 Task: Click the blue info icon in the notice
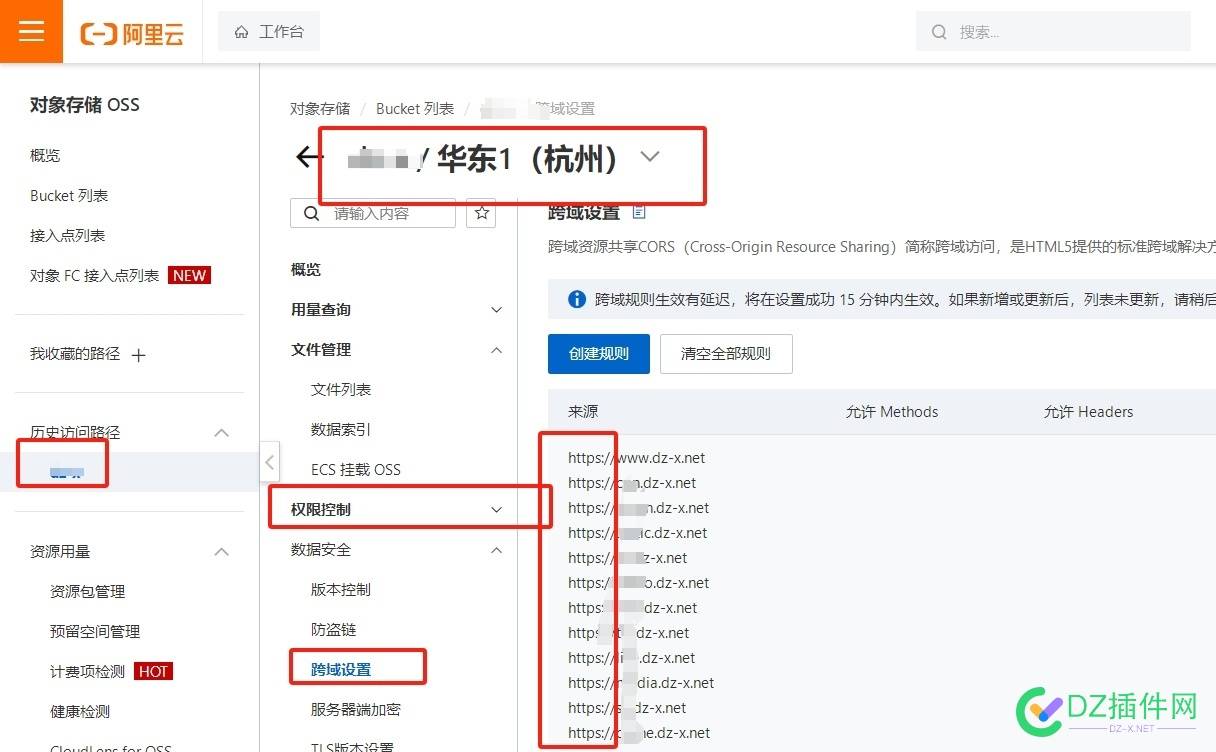click(x=577, y=299)
